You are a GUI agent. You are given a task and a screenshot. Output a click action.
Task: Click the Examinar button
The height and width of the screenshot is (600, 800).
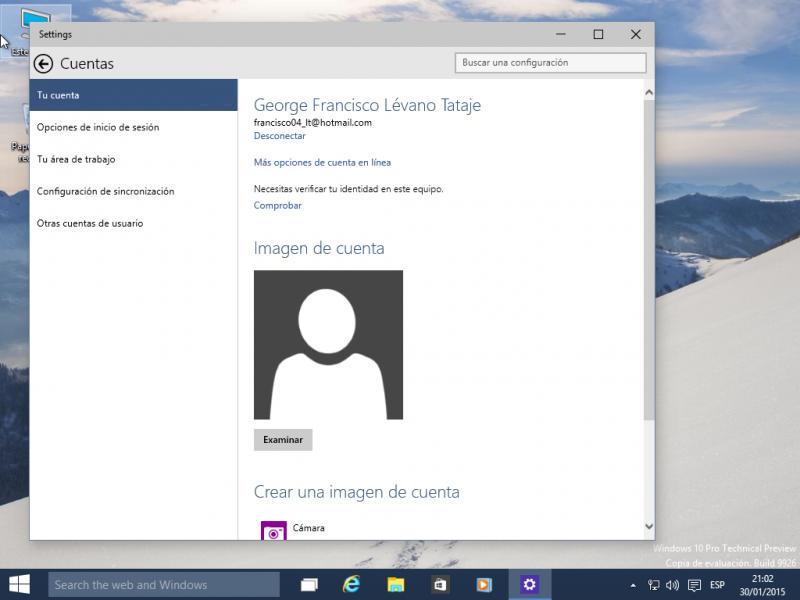(283, 440)
